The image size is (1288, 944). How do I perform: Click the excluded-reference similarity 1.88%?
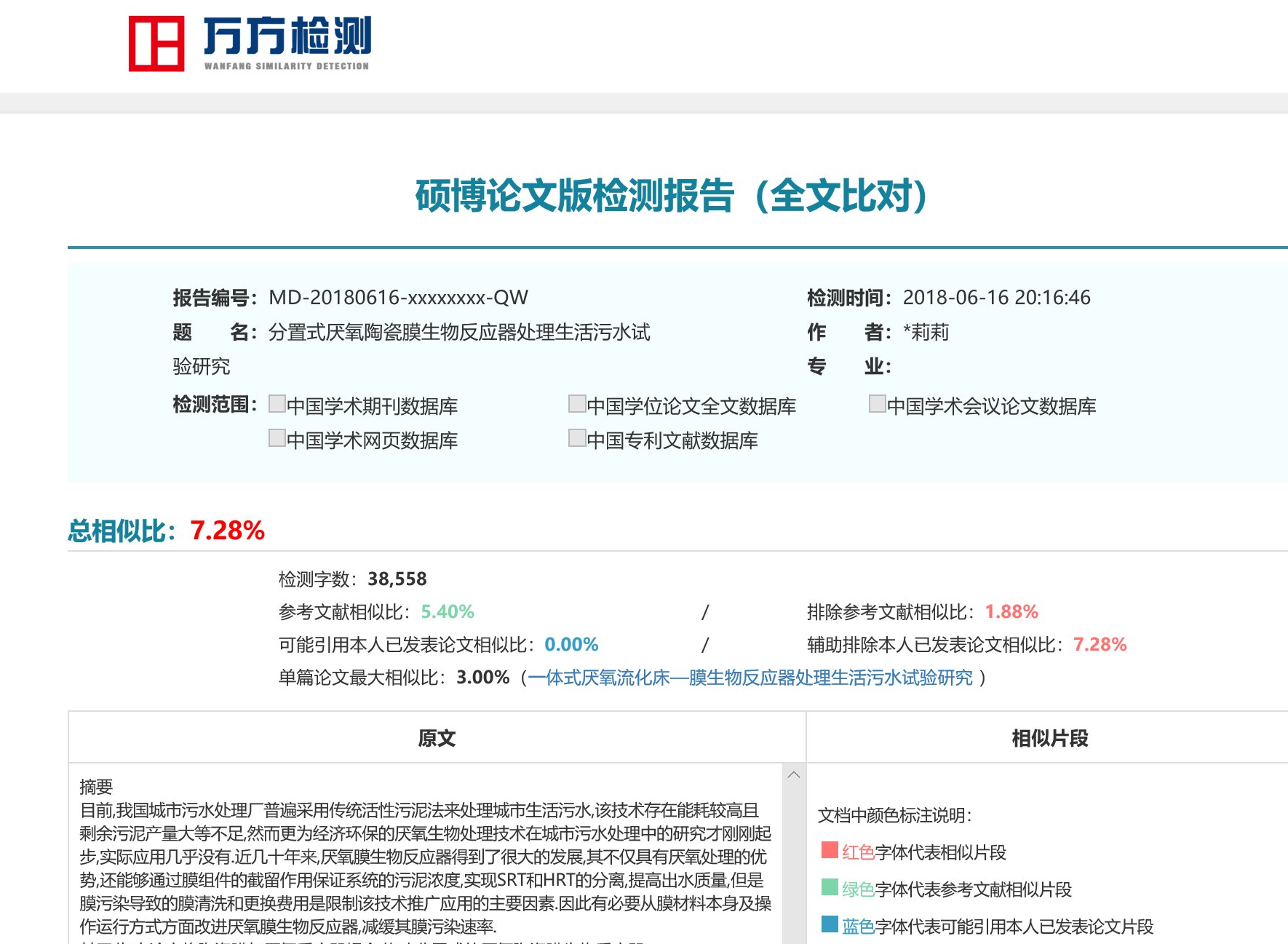(1011, 612)
